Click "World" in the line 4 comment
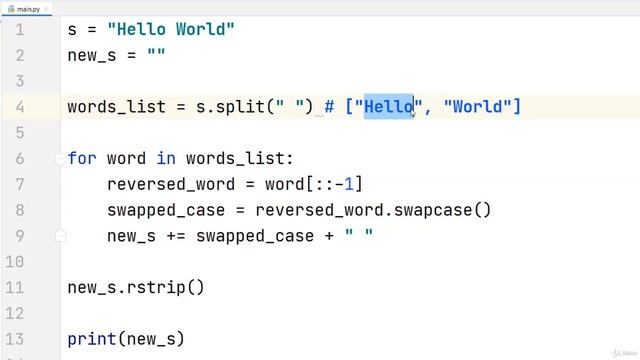This screenshot has width=640, height=360. coord(478,107)
